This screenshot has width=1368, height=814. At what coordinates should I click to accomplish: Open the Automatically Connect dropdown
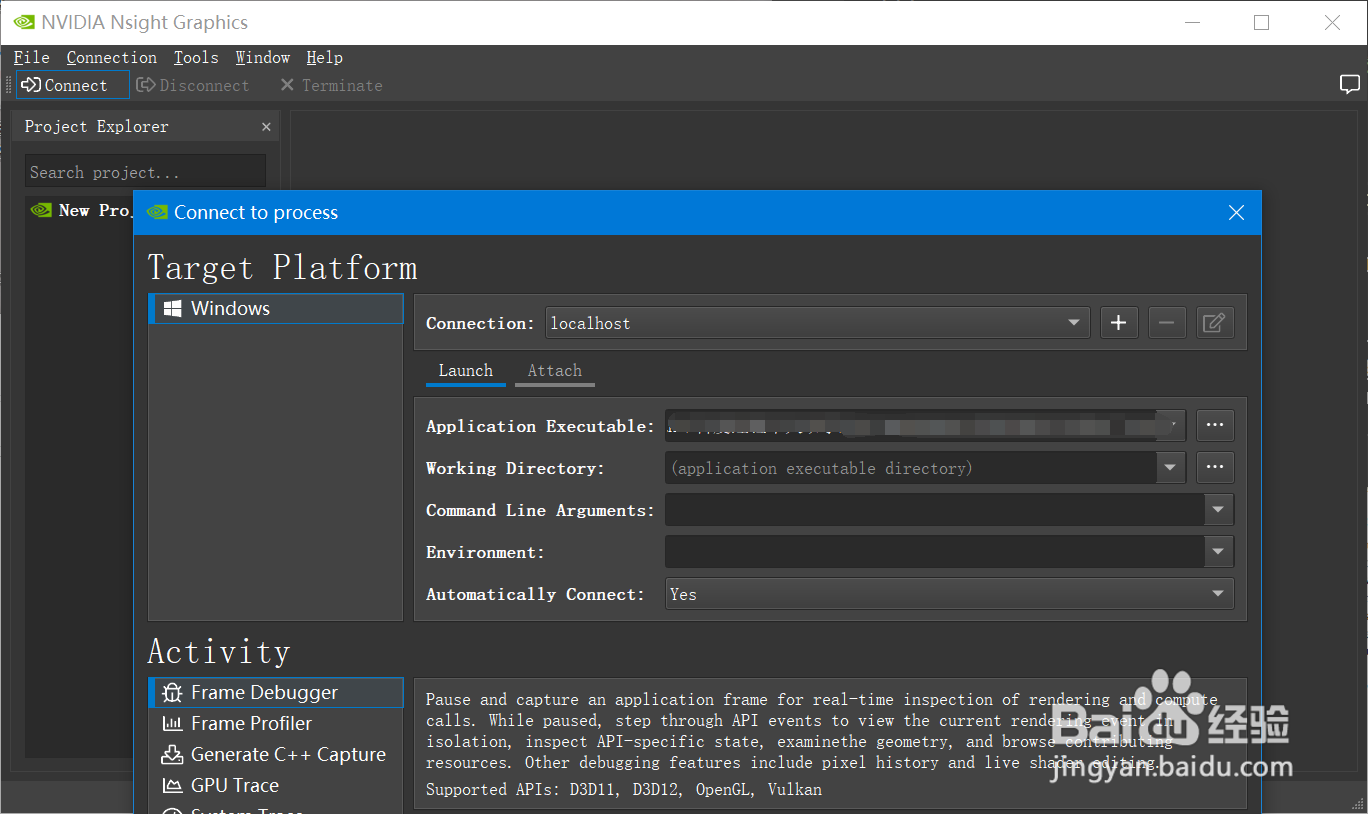click(x=950, y=594)
